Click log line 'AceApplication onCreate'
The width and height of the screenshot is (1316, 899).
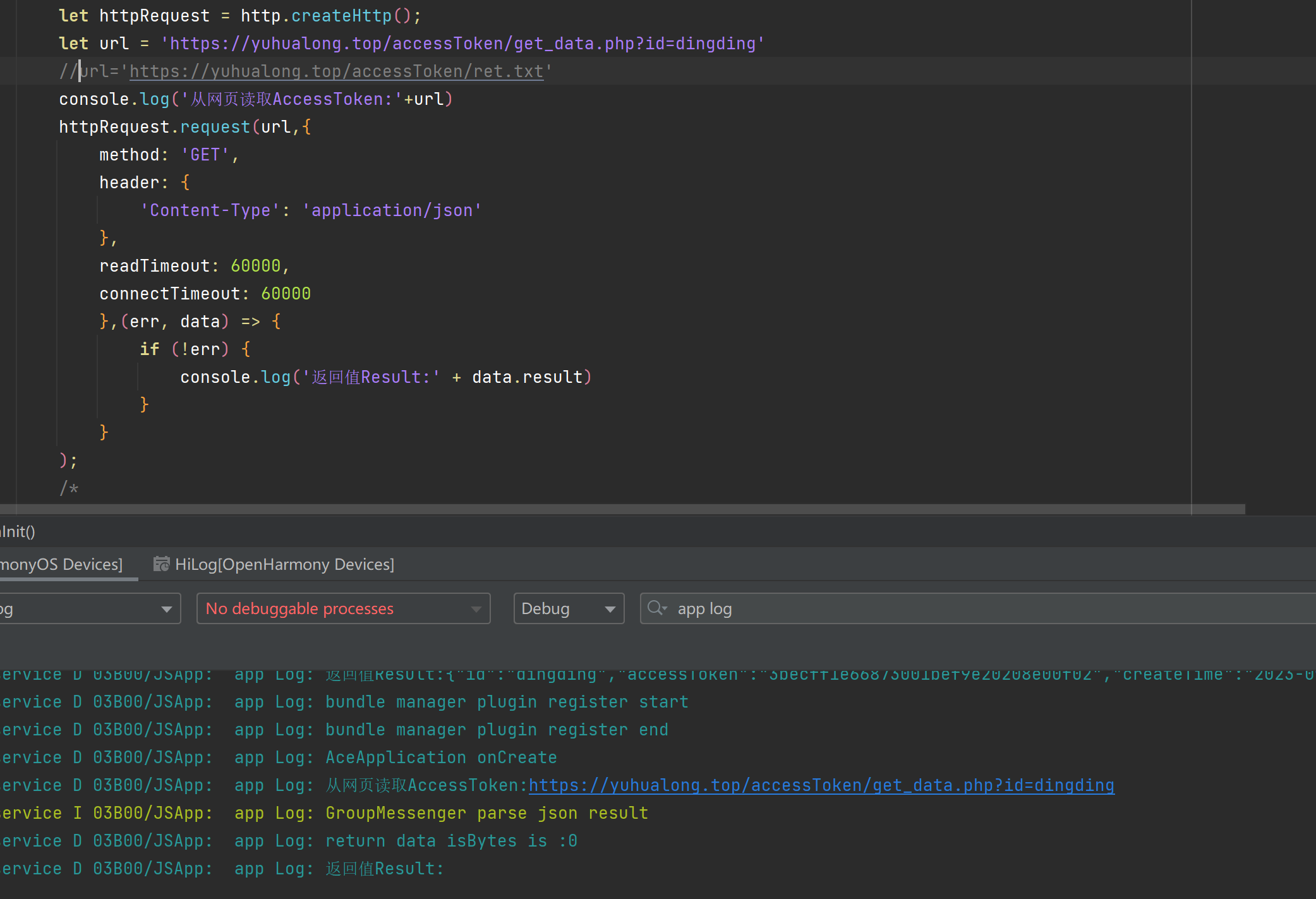(441, 757)
